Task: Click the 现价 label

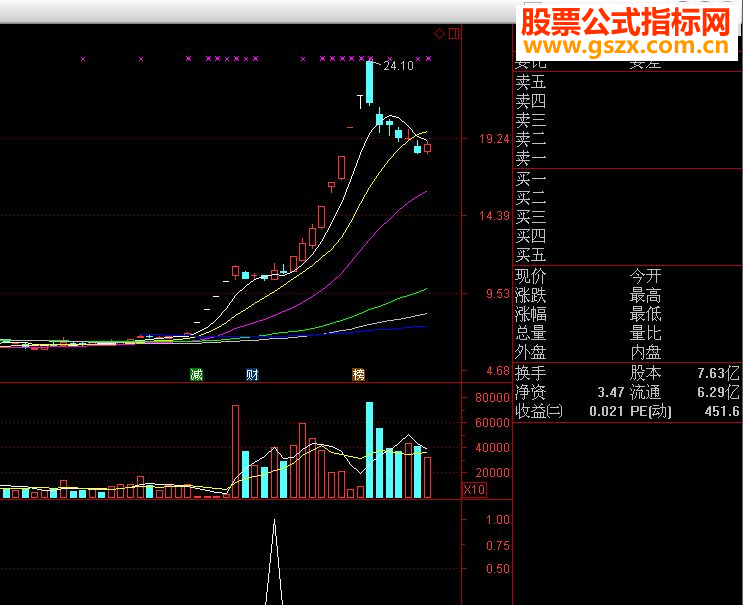Action: click(531, 276)
